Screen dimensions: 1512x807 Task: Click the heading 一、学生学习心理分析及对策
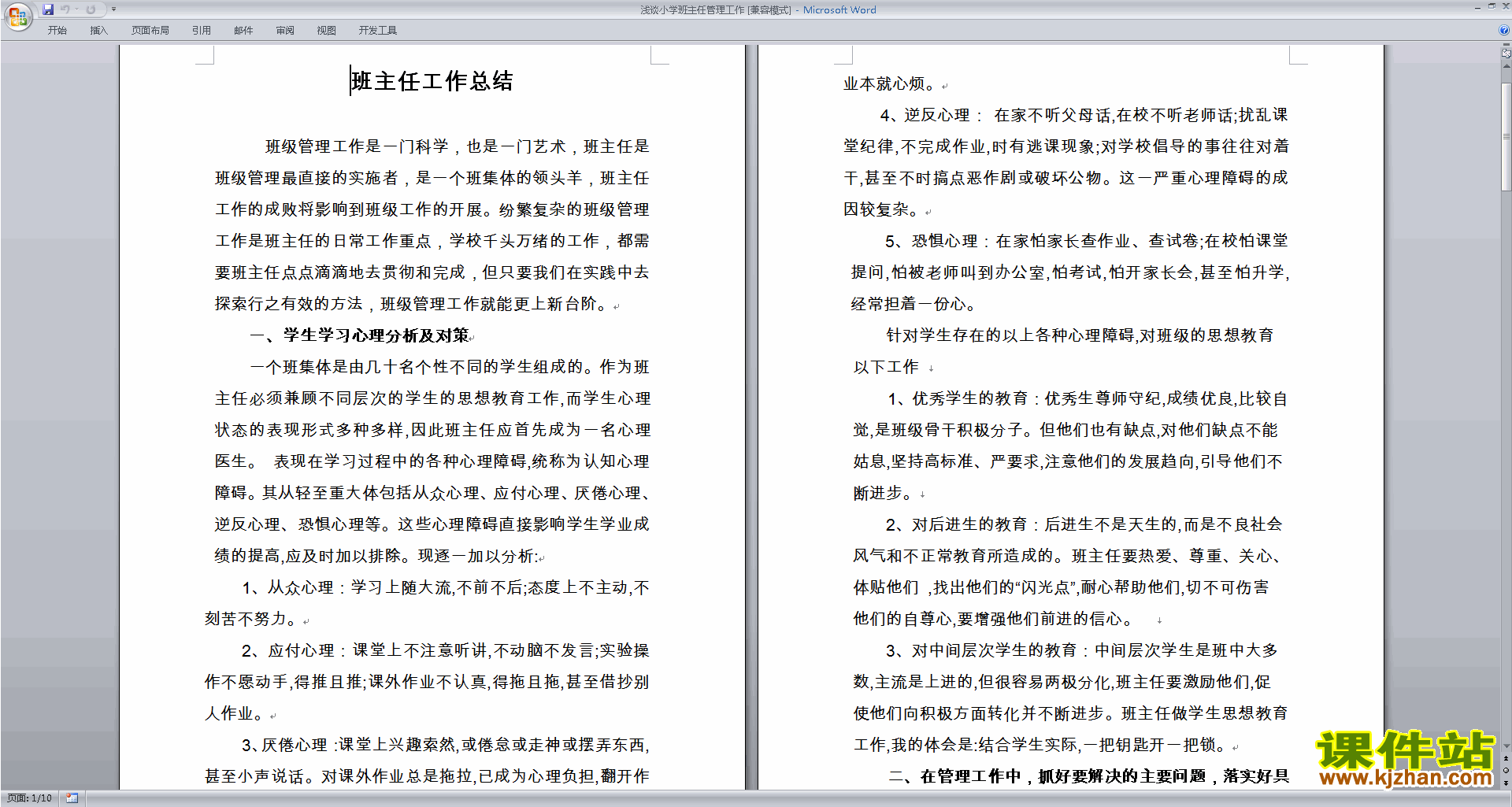pyautogui.click(x=359, y=335)
